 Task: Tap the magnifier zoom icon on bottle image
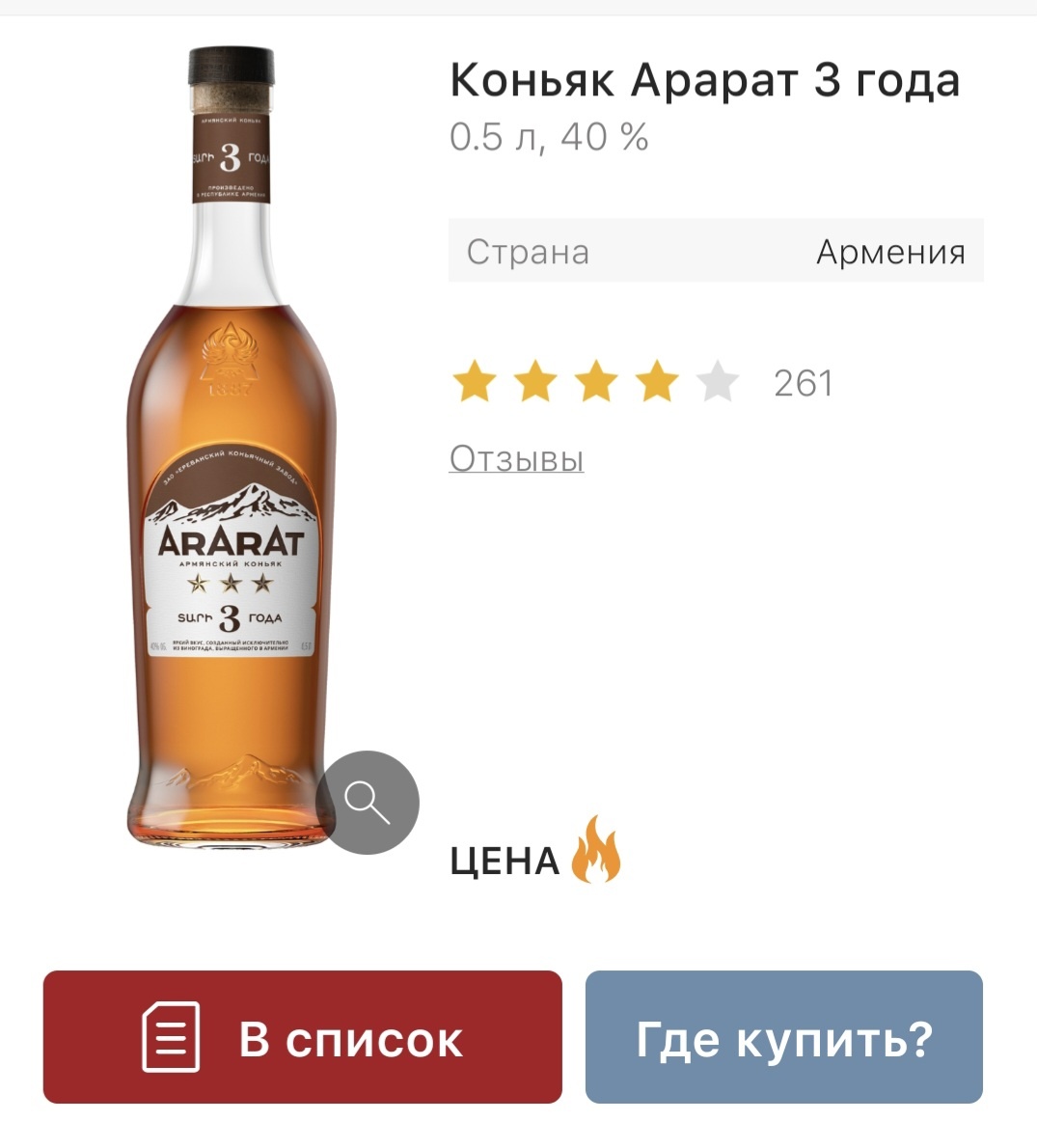click(x=368, y=803)
